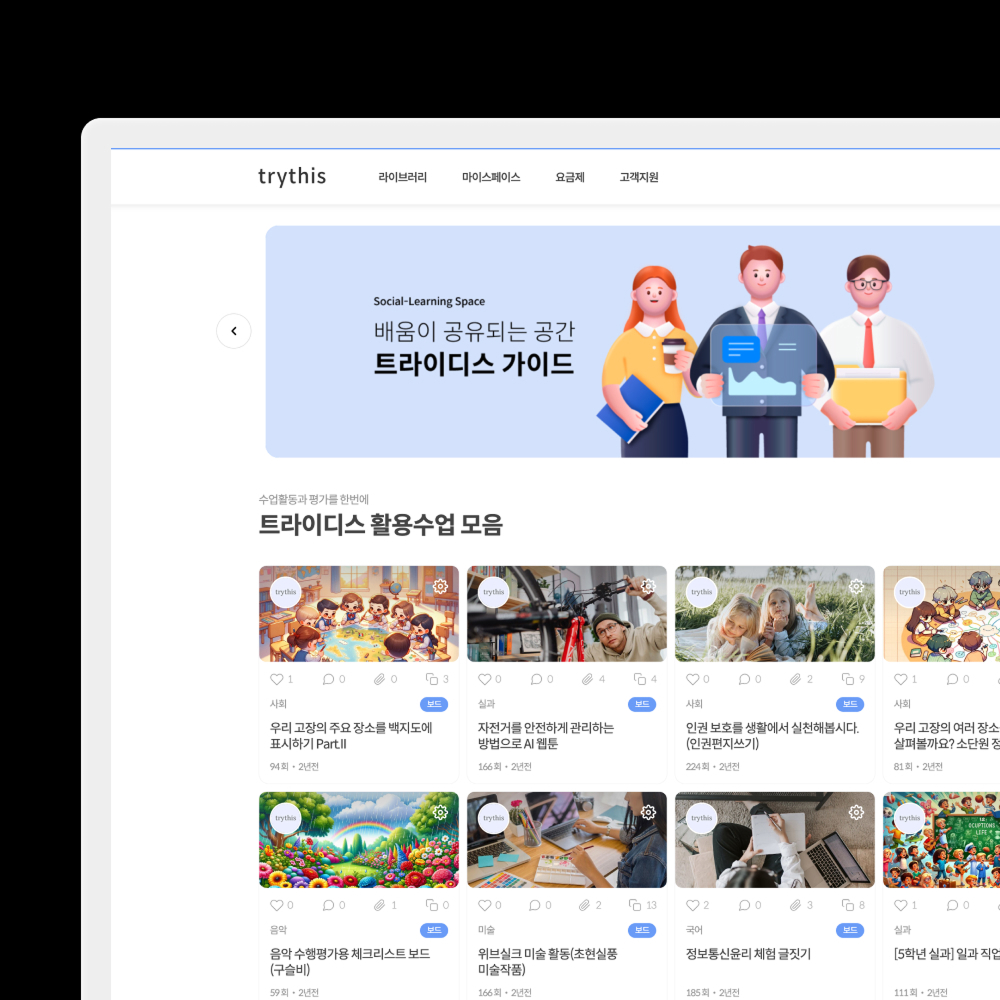
Task: Click 보드 badge on 정보통신윤리 card
Action: point(849,930)
